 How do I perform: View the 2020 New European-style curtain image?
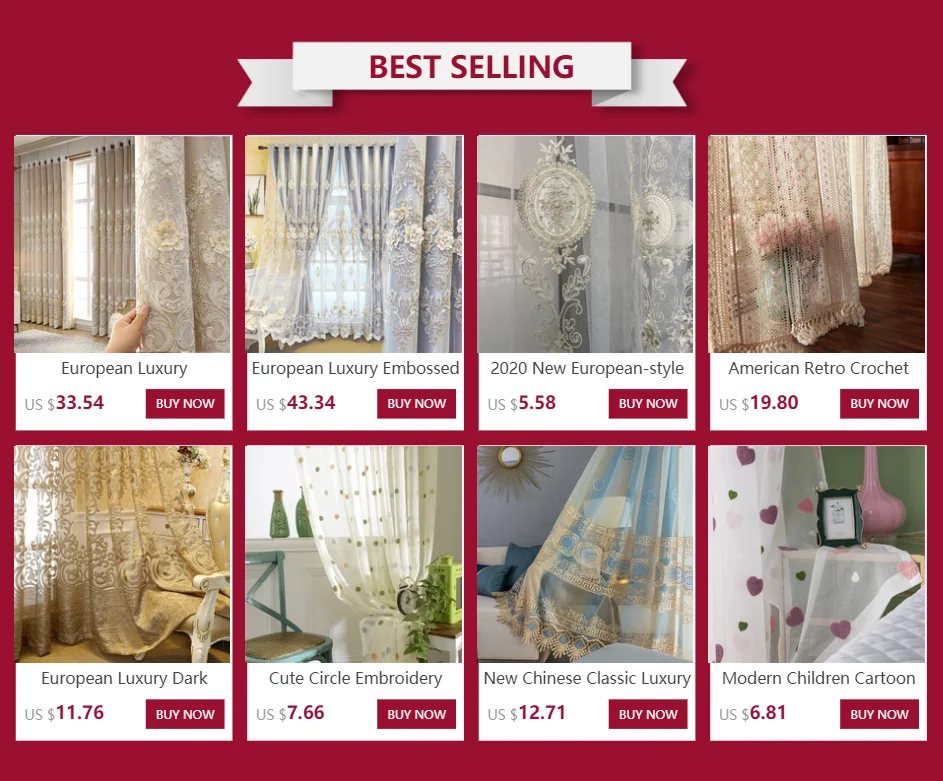tap(586, 244)
